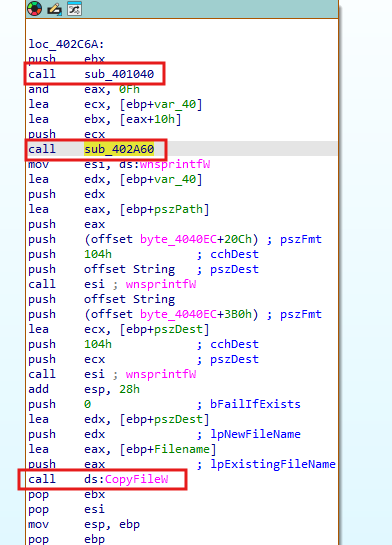This screenshot has height=545, width=392.
Task: Click 'push offset String' line without comment
Action: (102, 299)
